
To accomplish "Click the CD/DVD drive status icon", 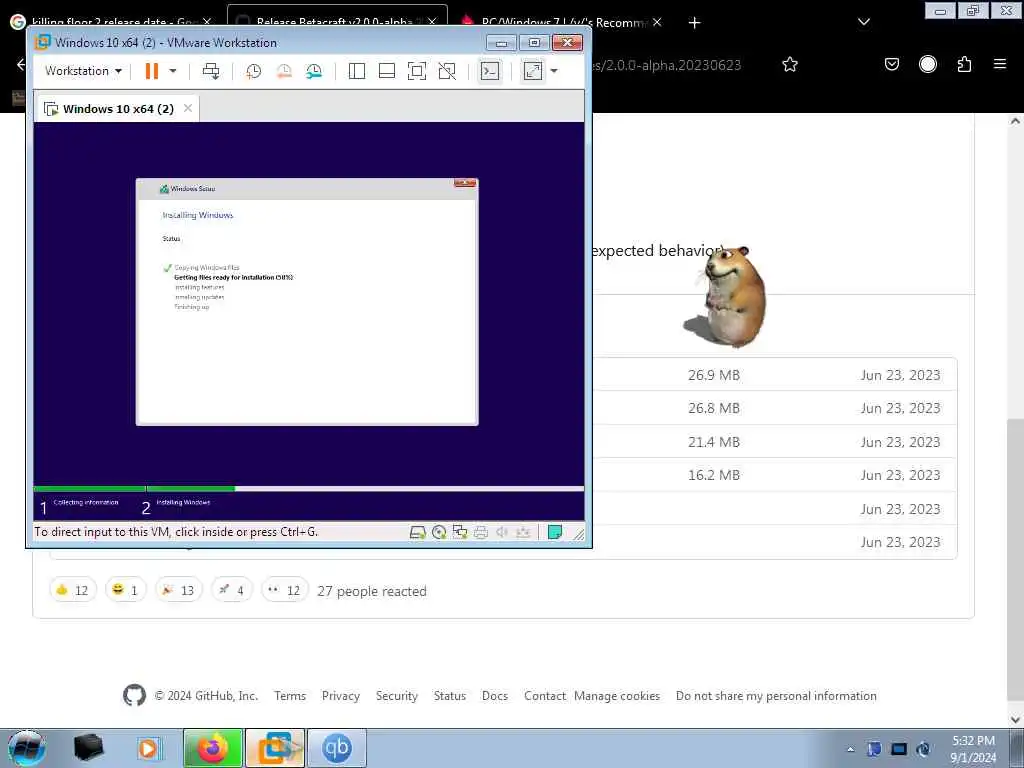I will [439, 532].
